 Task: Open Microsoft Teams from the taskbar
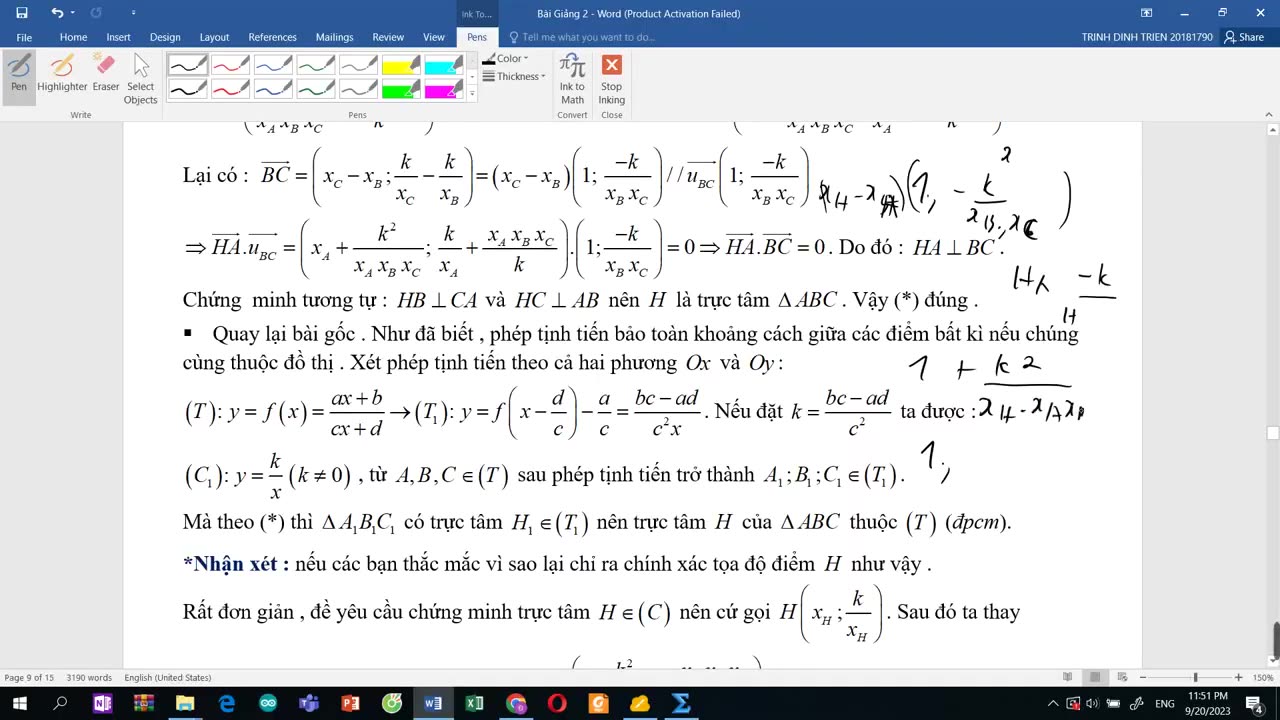coord(309,704)
